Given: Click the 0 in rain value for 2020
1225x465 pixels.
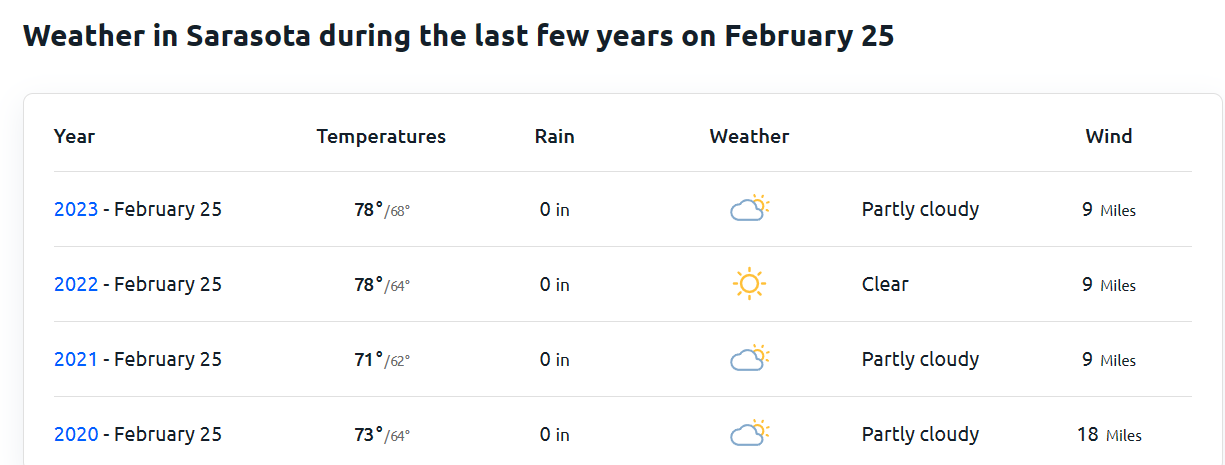Looking at the screenshot, I should [x=555, y=435].
